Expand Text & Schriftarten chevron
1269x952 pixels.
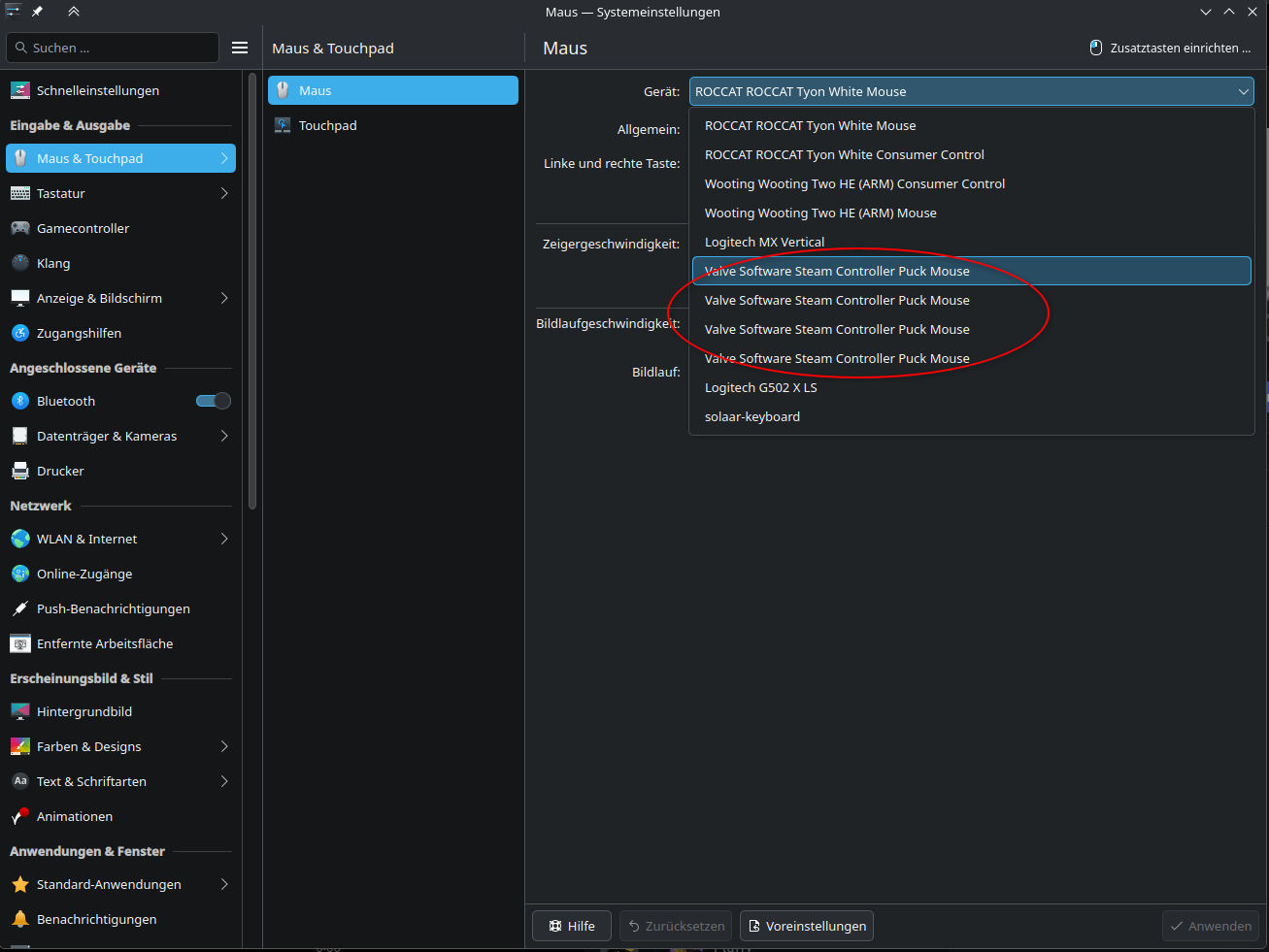click(x=224, y=781)
